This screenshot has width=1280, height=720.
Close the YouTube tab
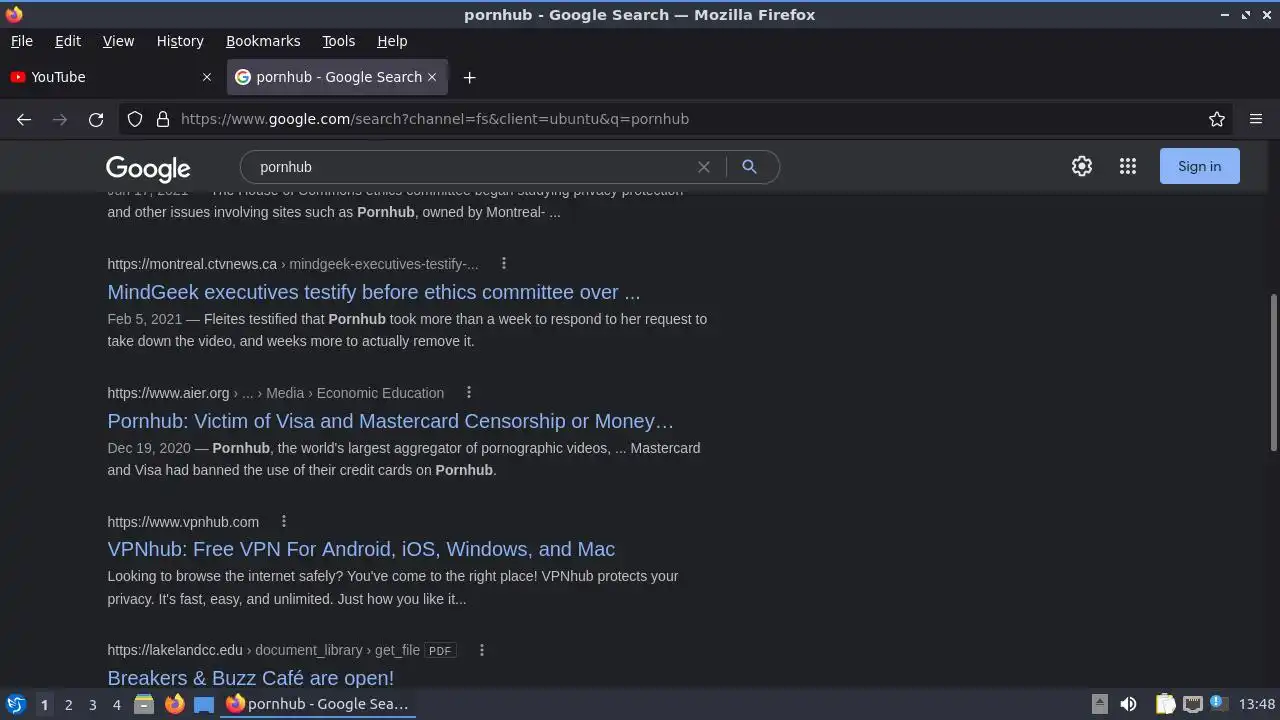[x=207, y=77]
